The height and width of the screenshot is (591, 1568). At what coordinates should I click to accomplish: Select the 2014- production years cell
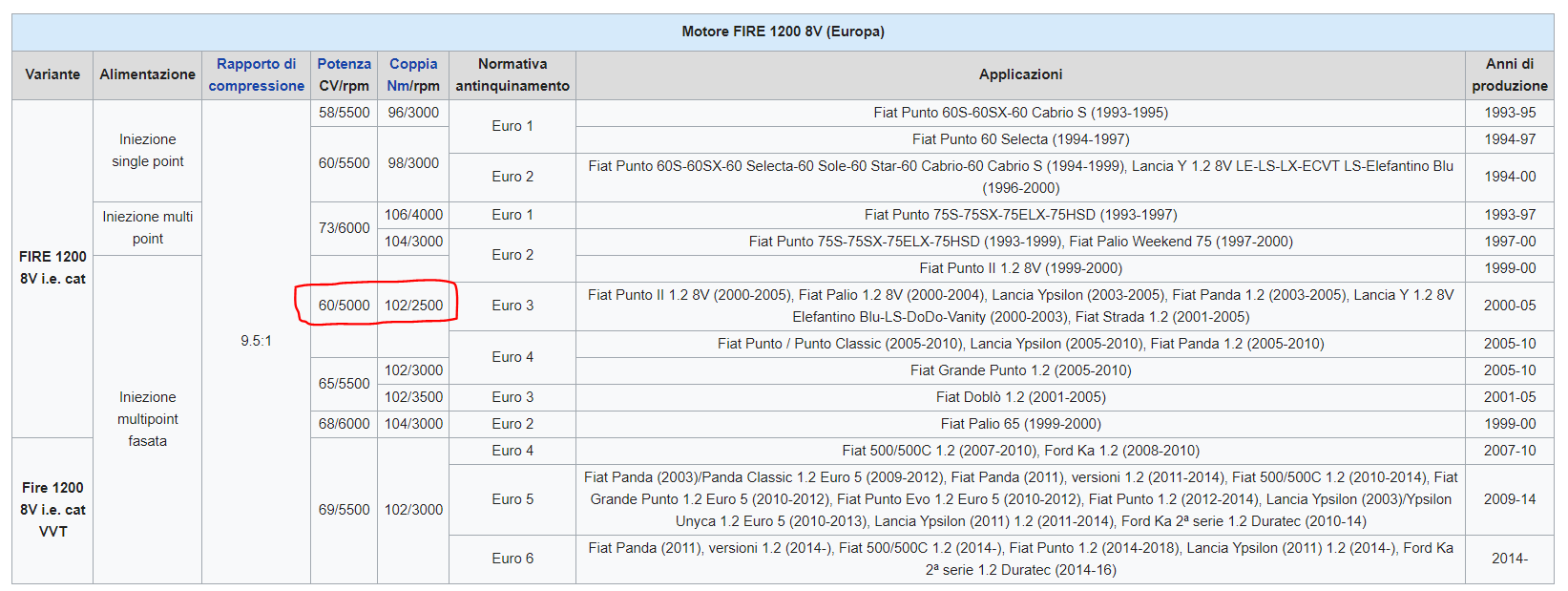click(x=1510, y=559)
